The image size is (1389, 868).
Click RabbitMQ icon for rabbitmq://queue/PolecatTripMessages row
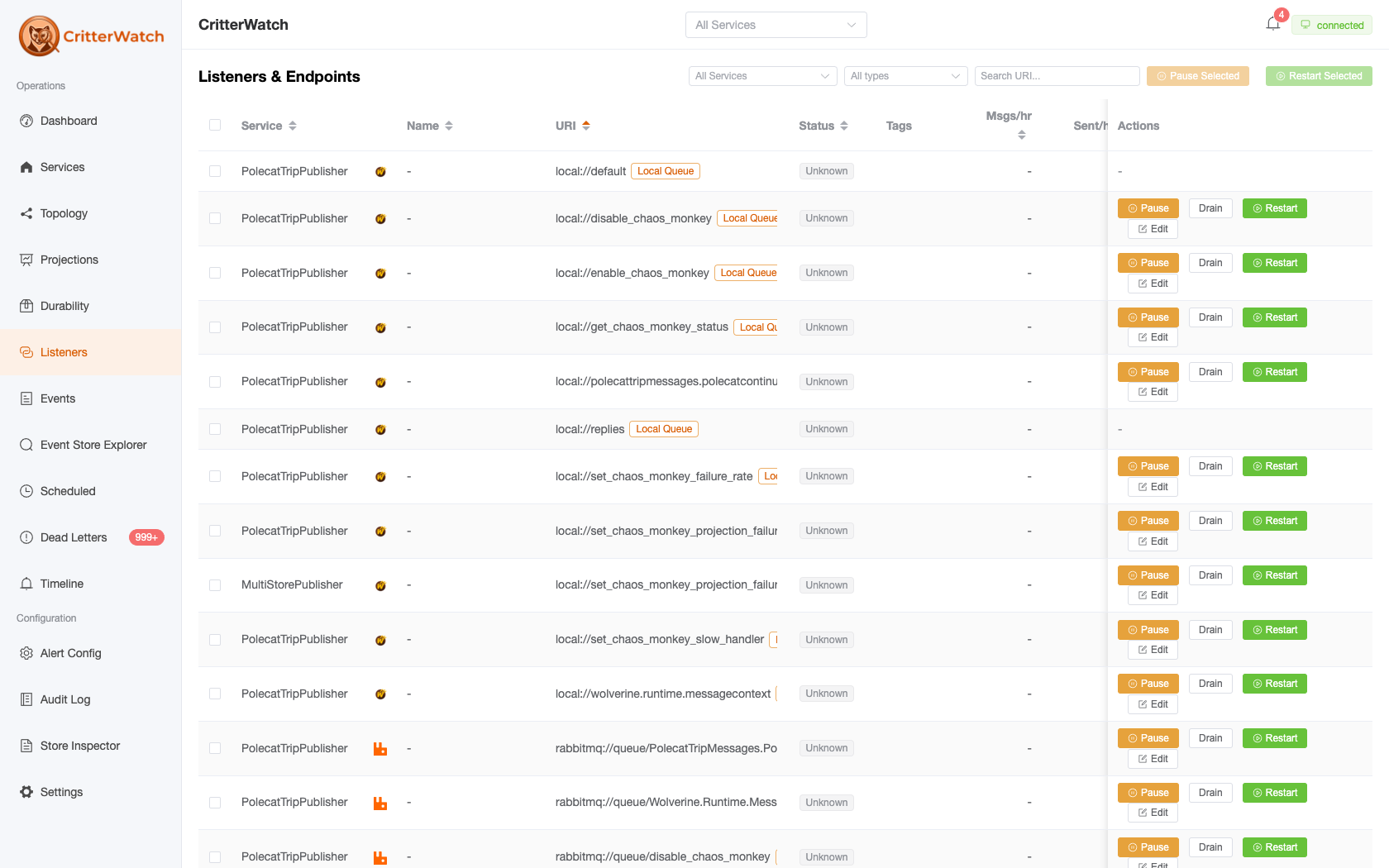coord(380,749)
